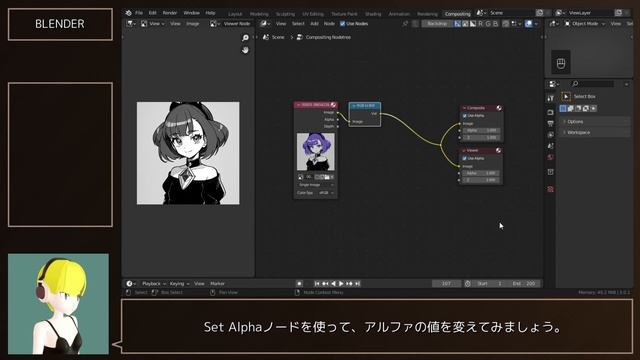Open the image editor's editor type dropdown
Screen dimensions: 640x360
[x=131, y=24]
